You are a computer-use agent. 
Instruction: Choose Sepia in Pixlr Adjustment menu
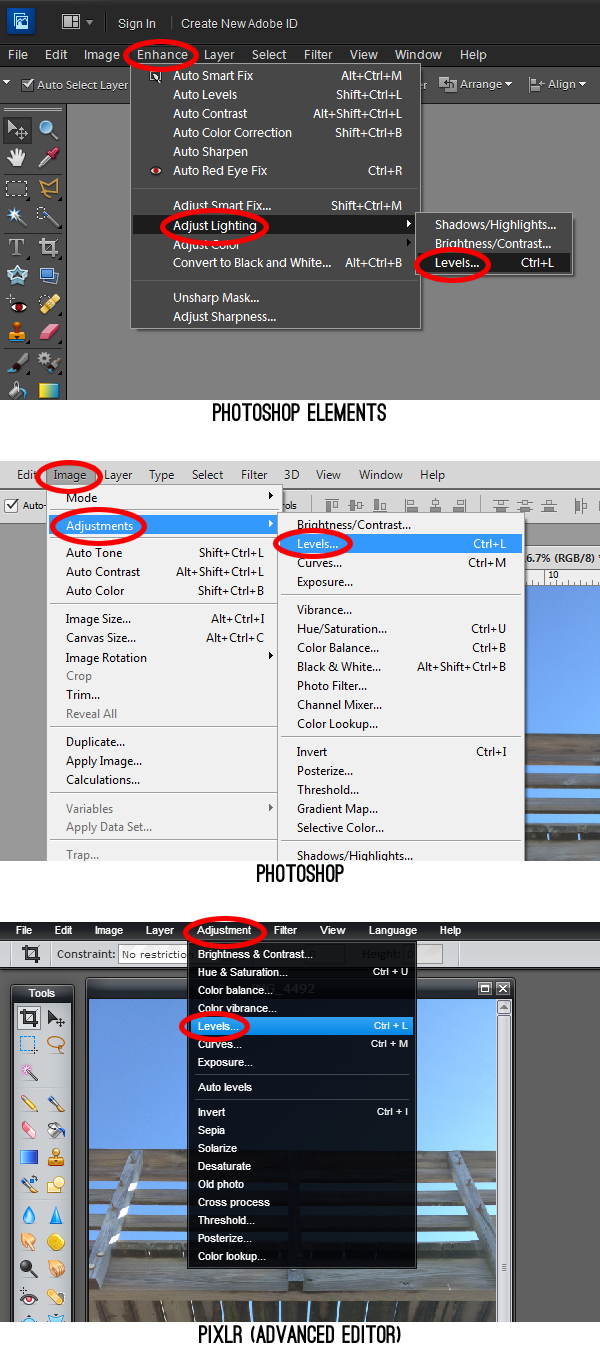click(x=300, y=1130)
